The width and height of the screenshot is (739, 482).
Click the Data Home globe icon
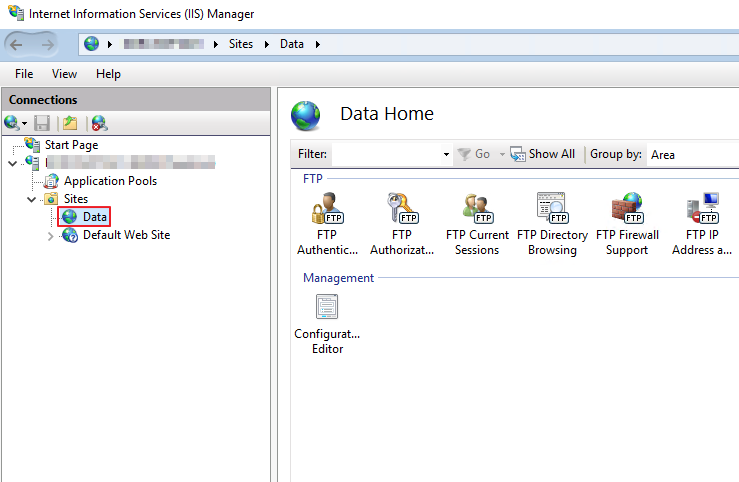[305, 116]
